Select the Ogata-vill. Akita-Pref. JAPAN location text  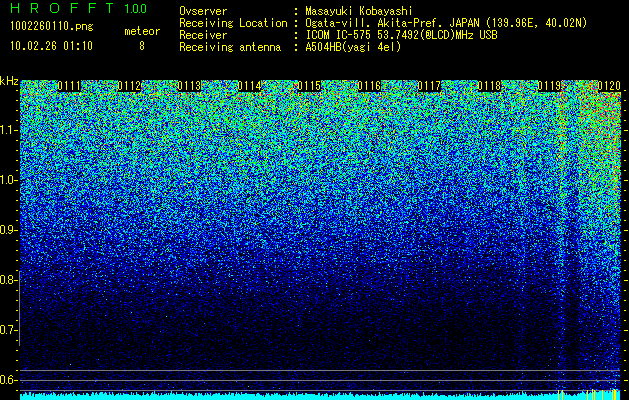[x=446, y=23]
